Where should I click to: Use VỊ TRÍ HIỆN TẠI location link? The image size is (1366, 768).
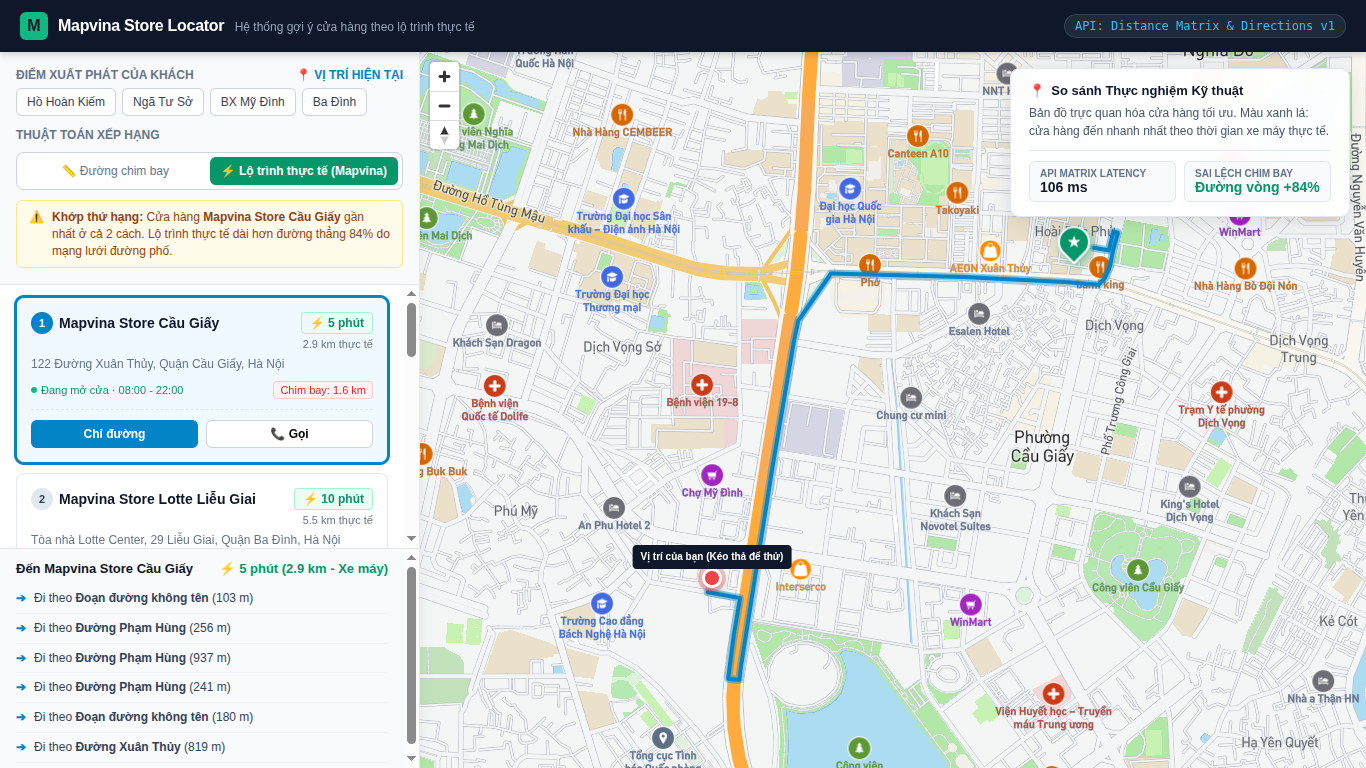(x=350, y=75)
